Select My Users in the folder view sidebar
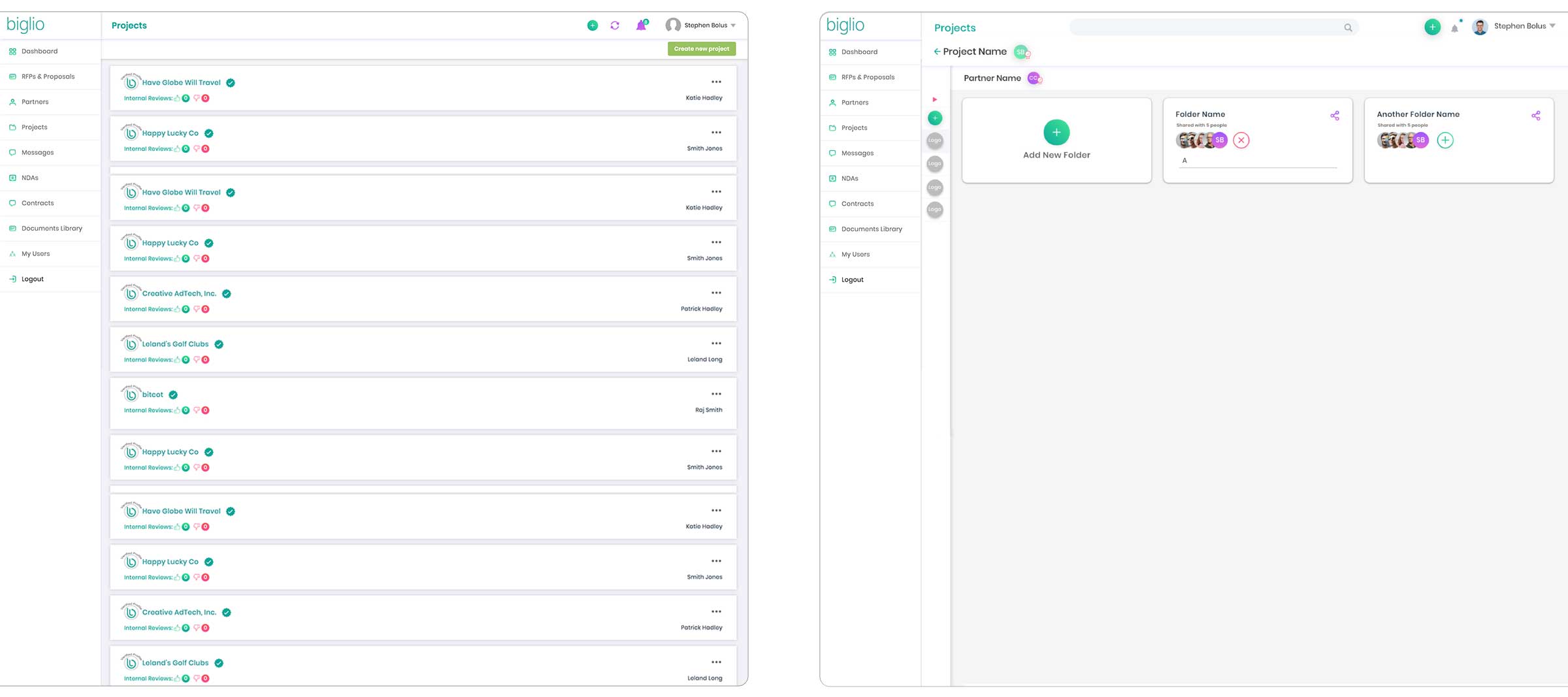The image size is (1568, 697). tap(855, 255)
